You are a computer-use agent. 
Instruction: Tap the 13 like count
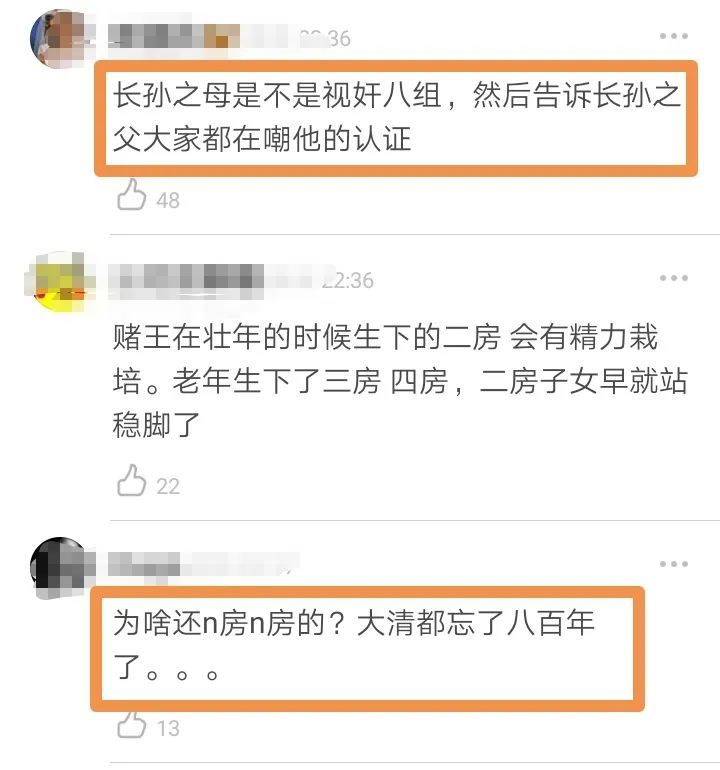point(168,728)
